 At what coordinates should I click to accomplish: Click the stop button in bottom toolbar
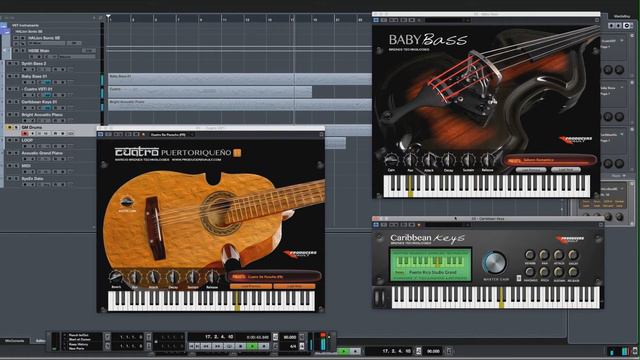[355, 351]
